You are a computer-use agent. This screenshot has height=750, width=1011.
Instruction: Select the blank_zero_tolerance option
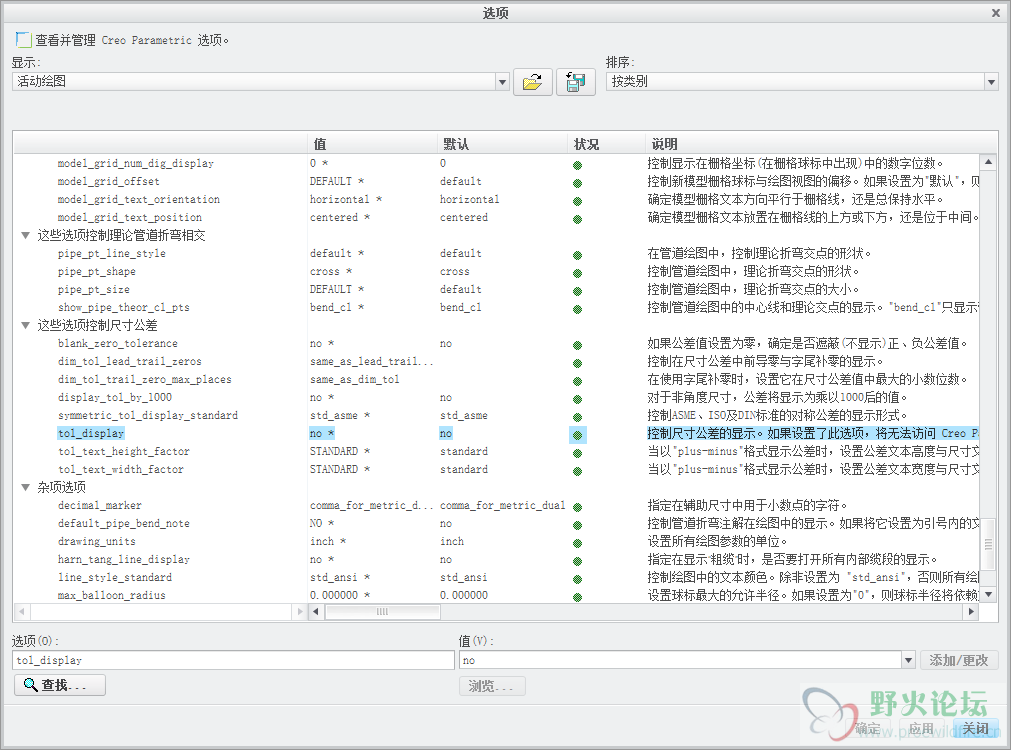117,344
